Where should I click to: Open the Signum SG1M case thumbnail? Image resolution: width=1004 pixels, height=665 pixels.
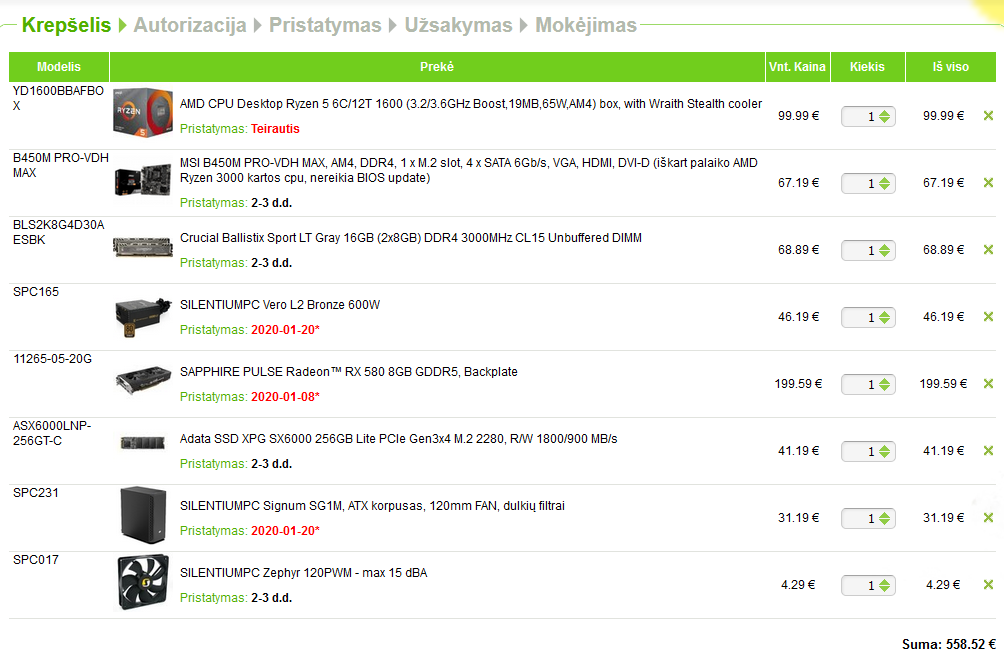click(x=143, y=515)
